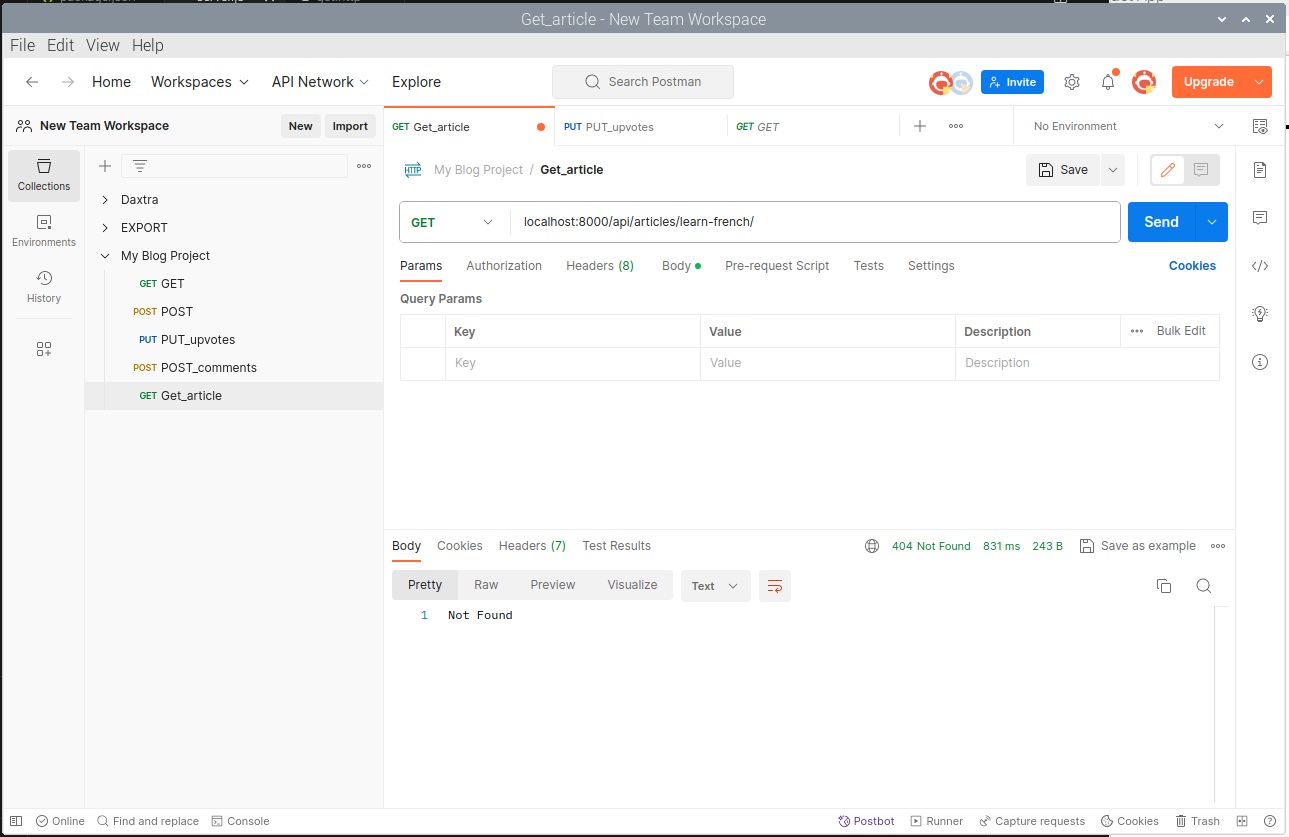Open the notifications bell
The width and height of the screenshot is (1289, 837).
click(1108, 82)
